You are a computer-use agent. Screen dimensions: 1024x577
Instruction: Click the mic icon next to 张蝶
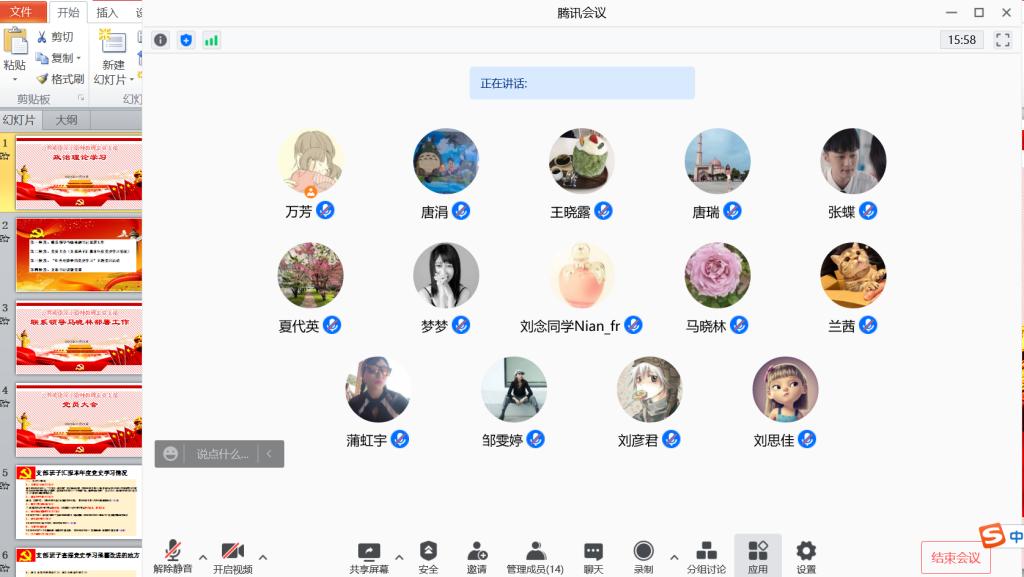pyautogui.click(x=868, y=211)
